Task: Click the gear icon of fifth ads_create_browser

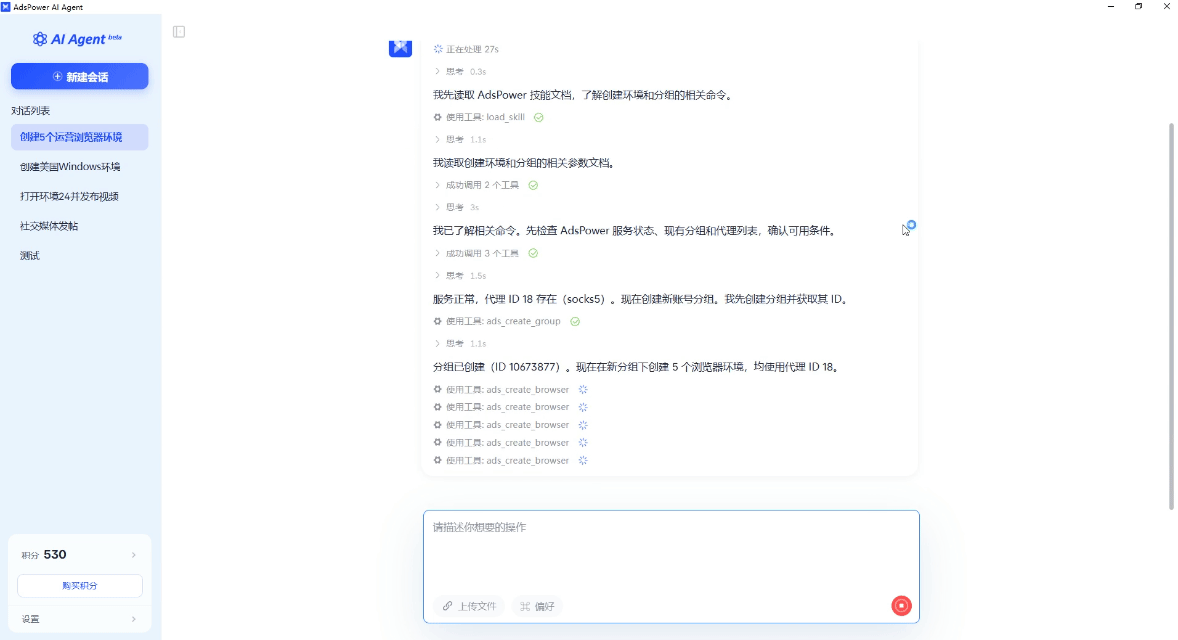Action: (437, 460)
